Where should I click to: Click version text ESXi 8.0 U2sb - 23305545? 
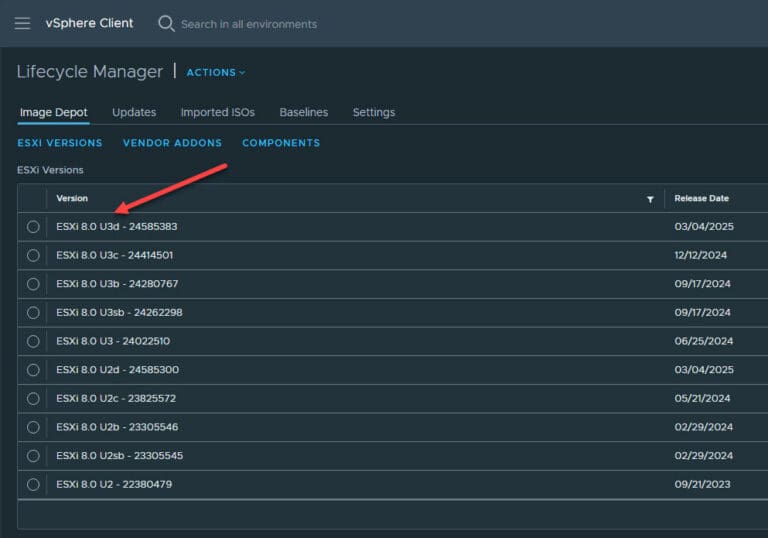point(120,456)
